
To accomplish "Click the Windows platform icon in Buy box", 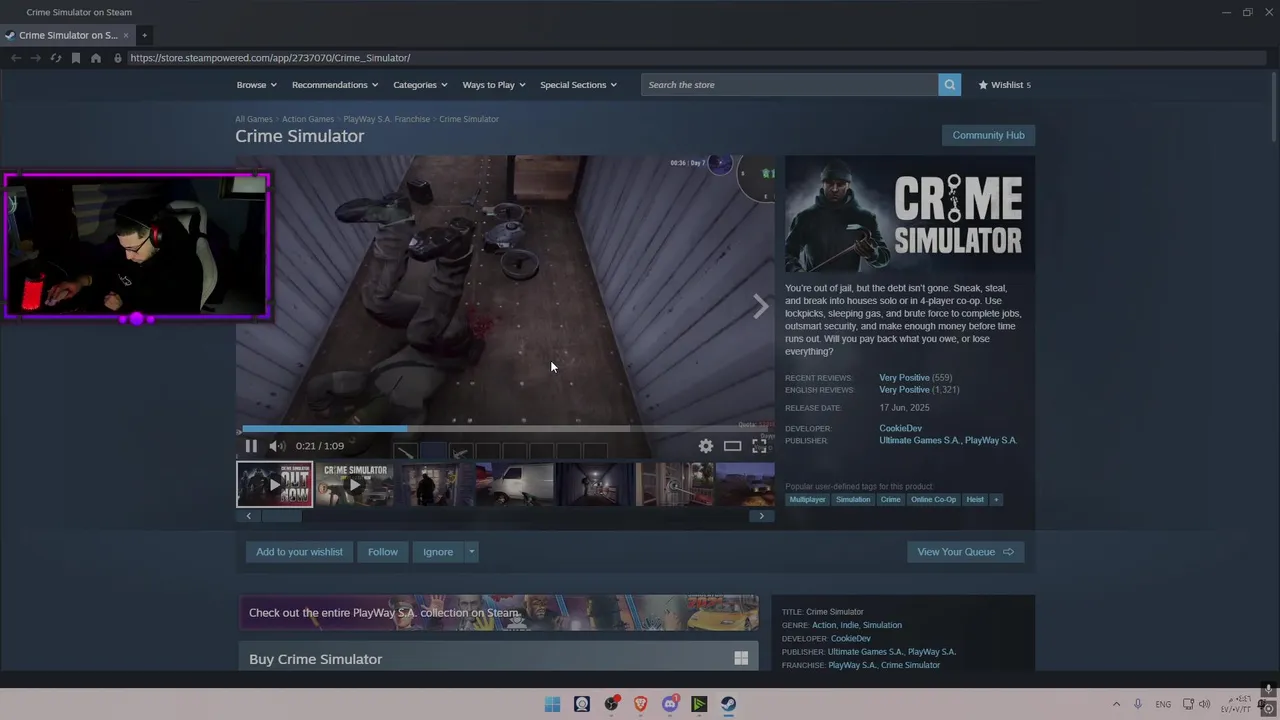I will click(x=741, y=658).
